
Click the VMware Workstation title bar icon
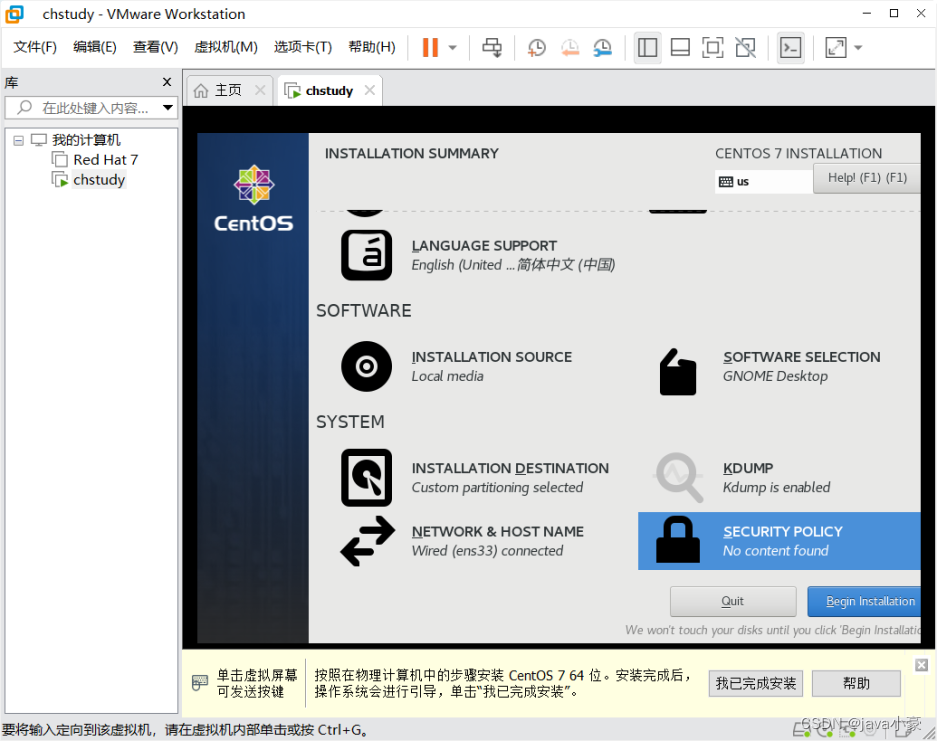tap(14, 14)
